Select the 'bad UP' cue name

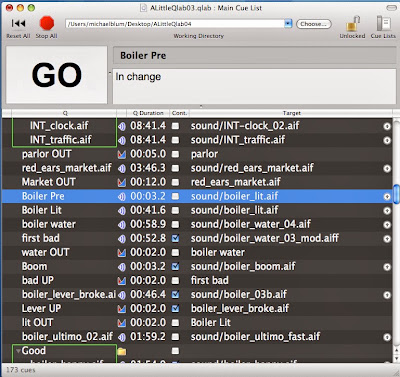coord(38,281)
